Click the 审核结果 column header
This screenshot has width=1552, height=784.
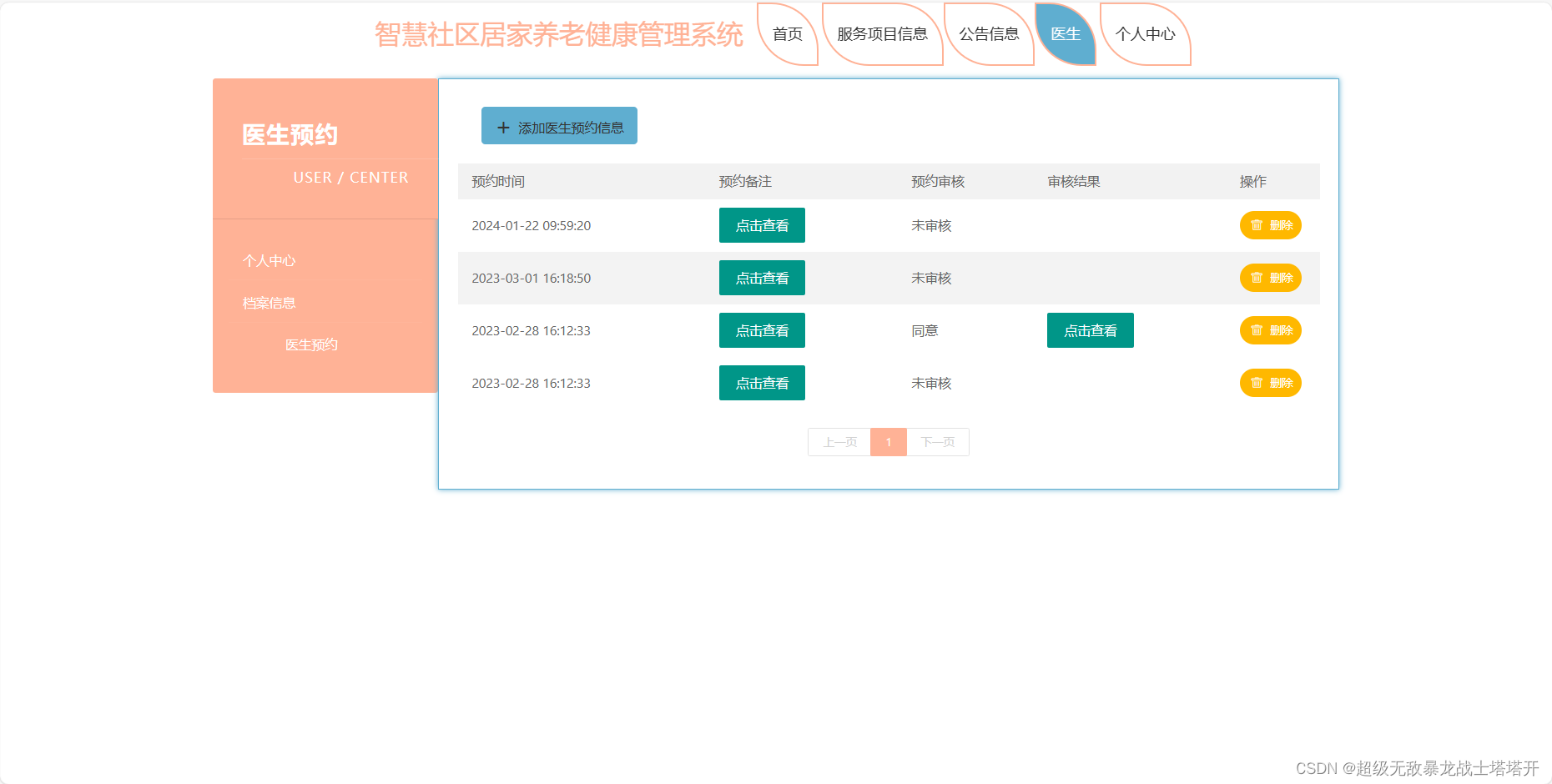1074,181
